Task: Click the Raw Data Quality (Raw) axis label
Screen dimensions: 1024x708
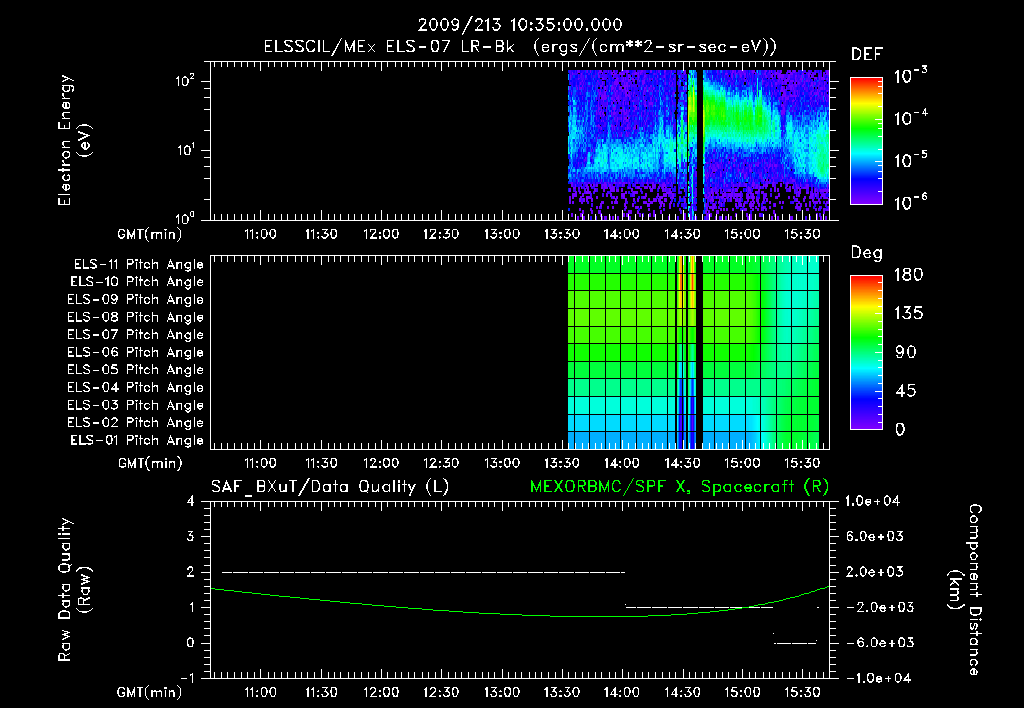Action: (74, 590)
